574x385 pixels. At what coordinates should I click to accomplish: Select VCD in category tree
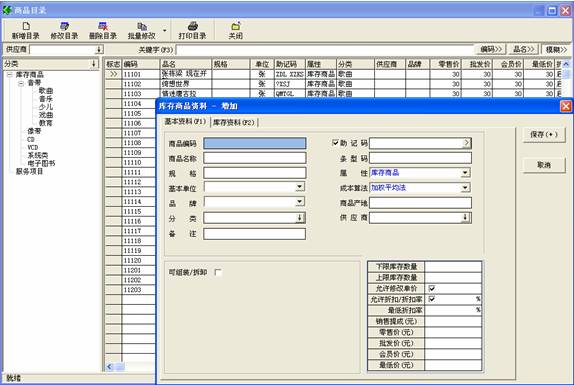pyautogui.click(x=33, y=147)
